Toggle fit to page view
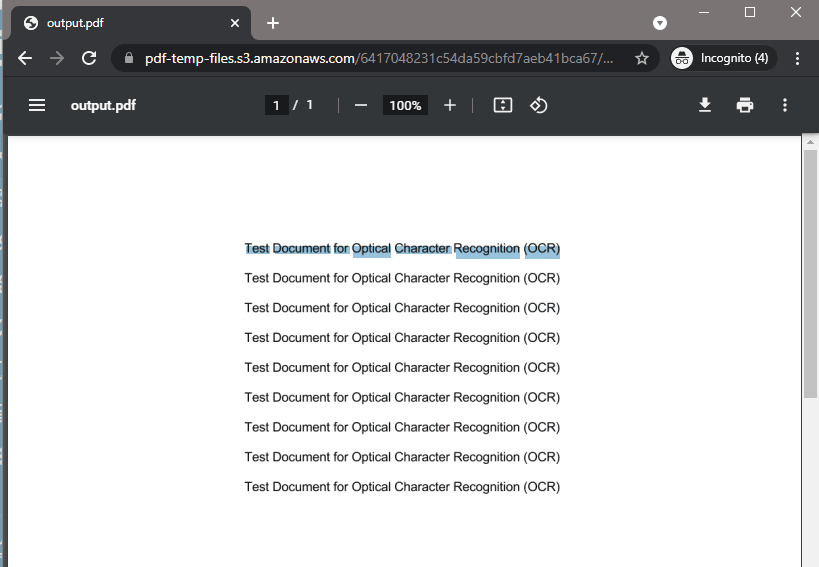This screenshot has height=567, width=819. pyautogui.click(x=503, y=105)
